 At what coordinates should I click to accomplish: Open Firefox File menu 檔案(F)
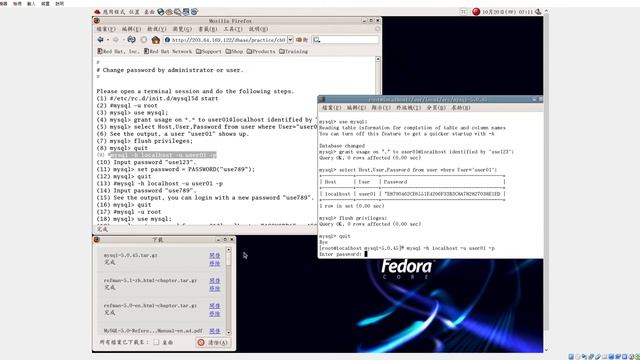point(106,29)
